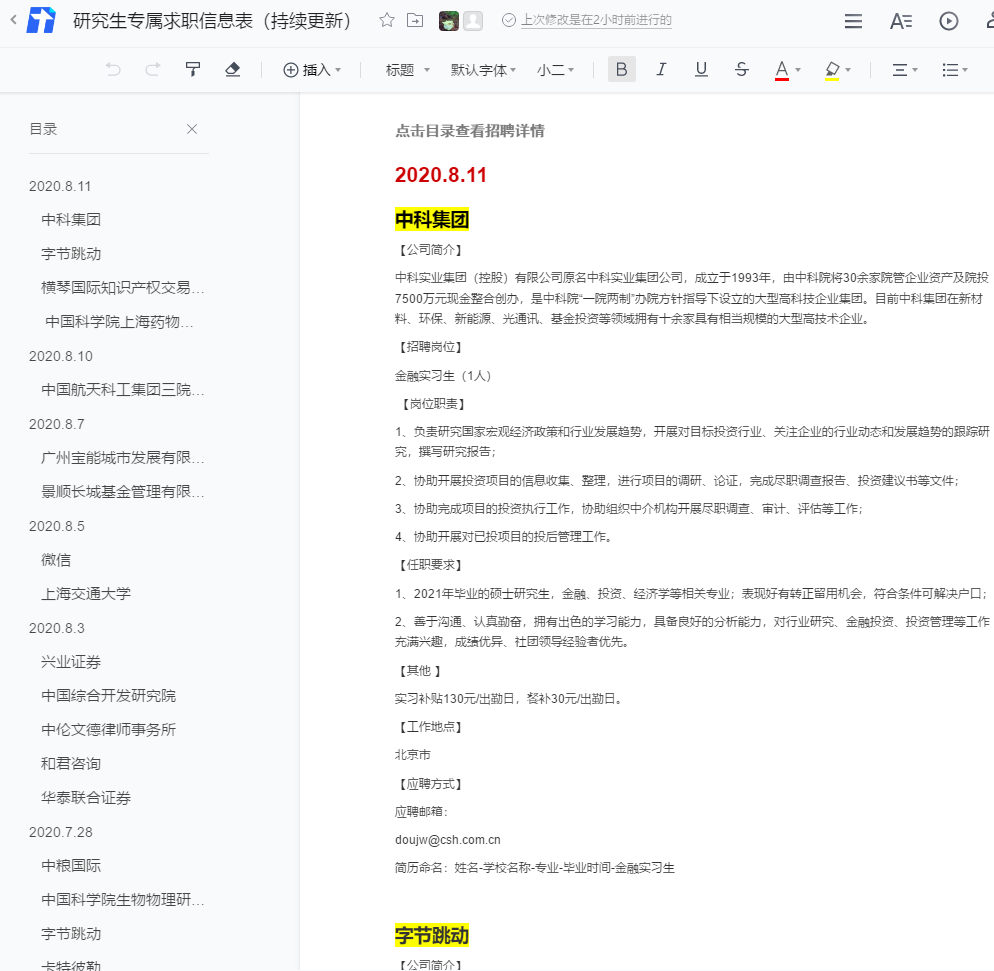Toggle strikethrough formatting
Viewport: 994px width, 971px height.
pos(742,69)
